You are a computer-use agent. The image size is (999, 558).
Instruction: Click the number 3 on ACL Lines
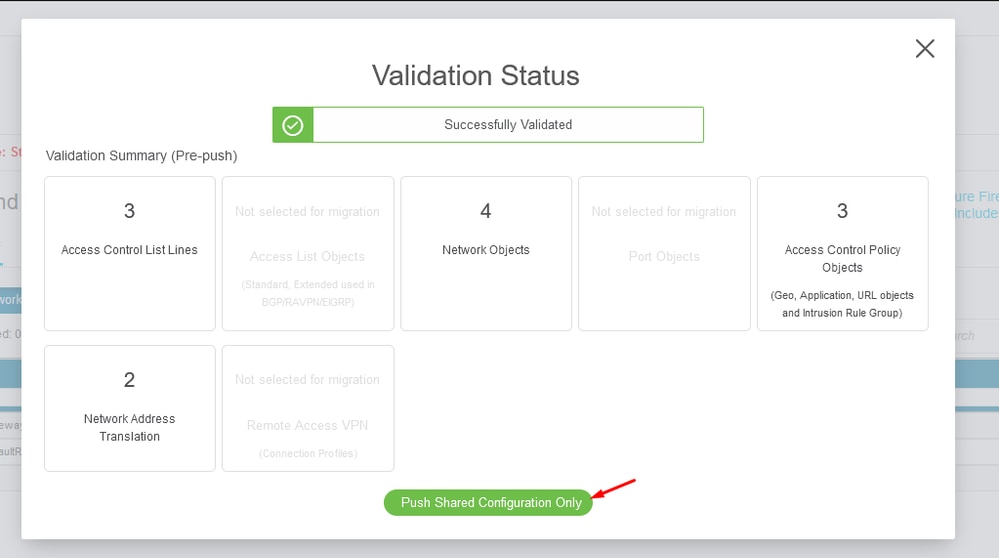click(x=129, y=211)
